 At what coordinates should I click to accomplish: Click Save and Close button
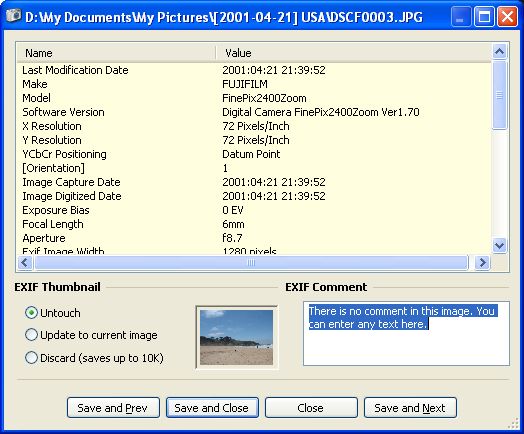(212, 408)
